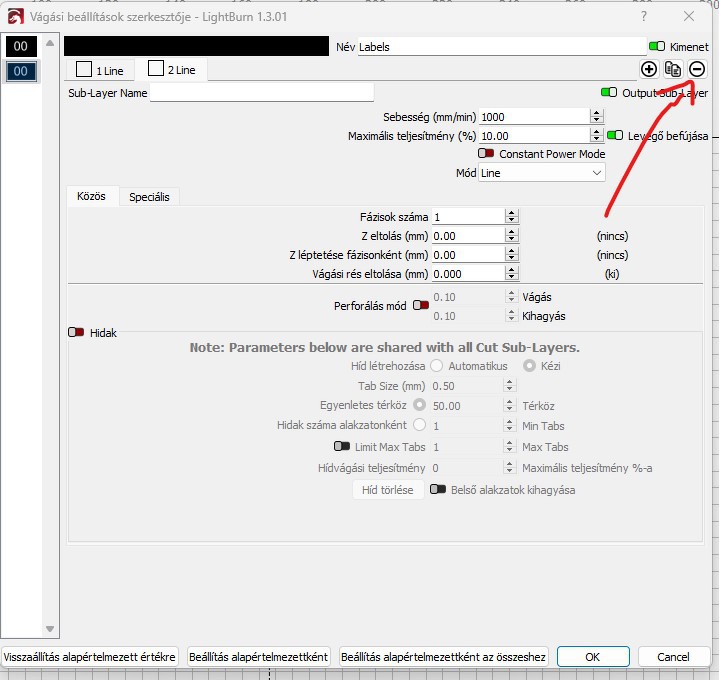Decrease Kihagyás perforation skip down arrow
The image size is (719, 680).
512,320
